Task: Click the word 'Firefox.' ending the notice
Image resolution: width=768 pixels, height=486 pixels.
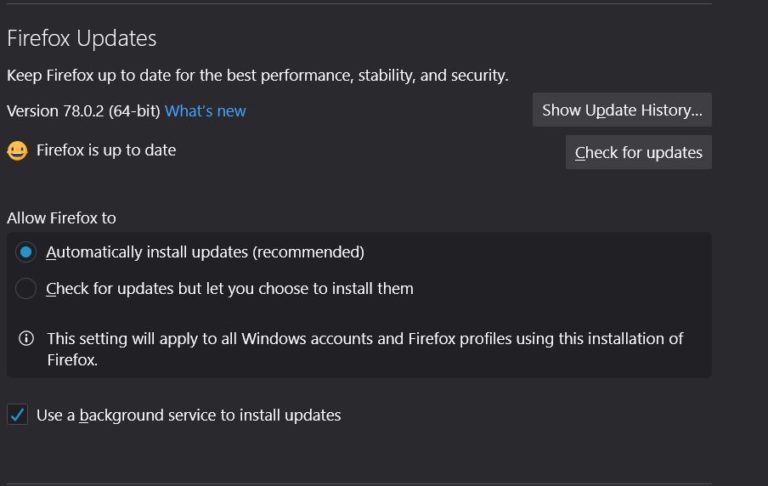Action: [x=72, y=360]
